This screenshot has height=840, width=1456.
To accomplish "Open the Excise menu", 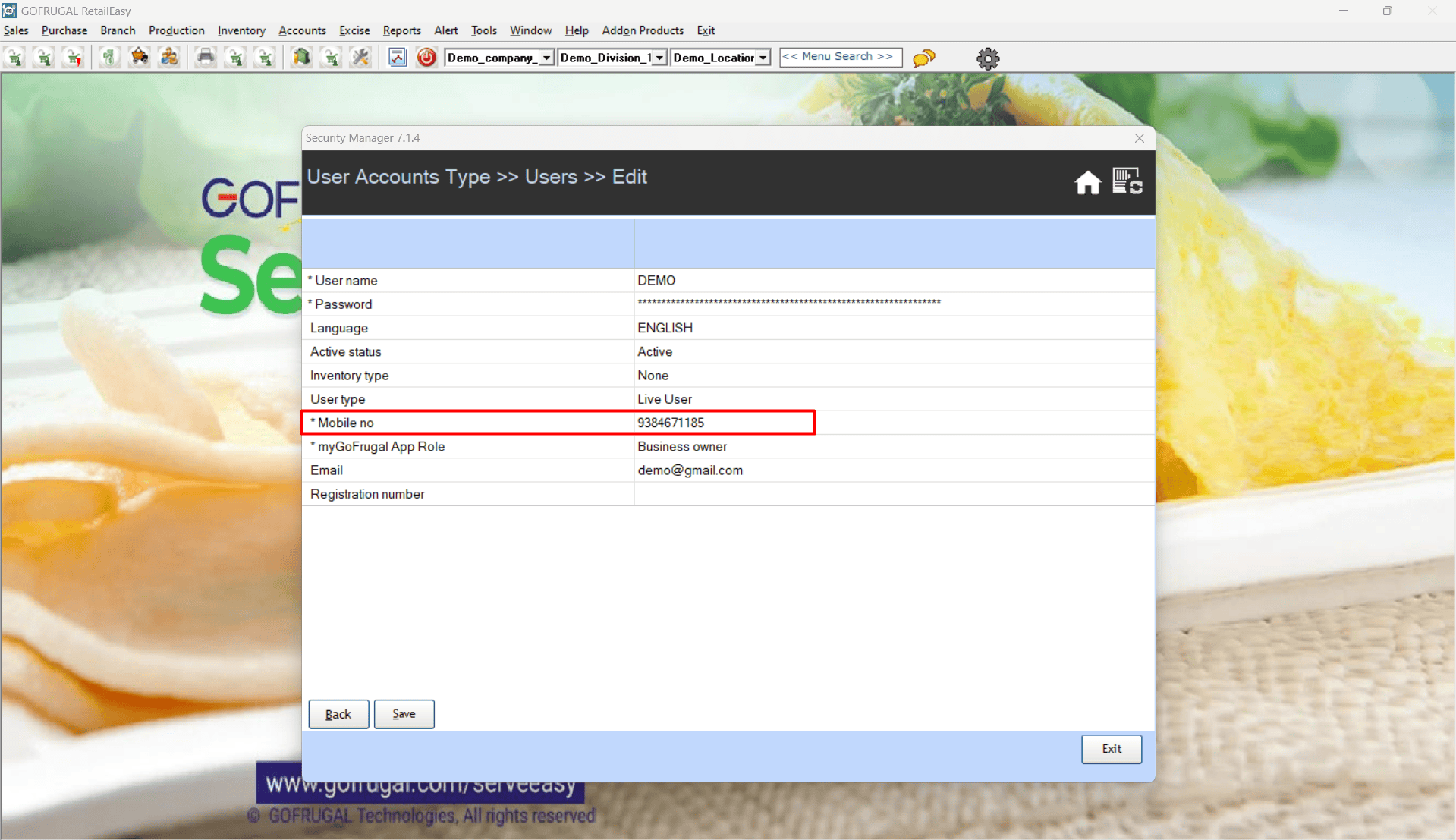I will [x=354, y=30].
